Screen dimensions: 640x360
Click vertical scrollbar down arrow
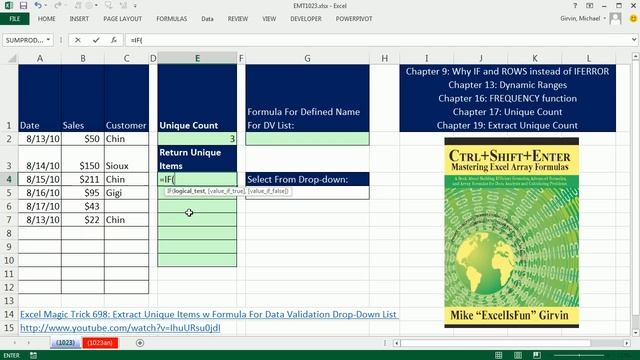[x=636, y=333]
